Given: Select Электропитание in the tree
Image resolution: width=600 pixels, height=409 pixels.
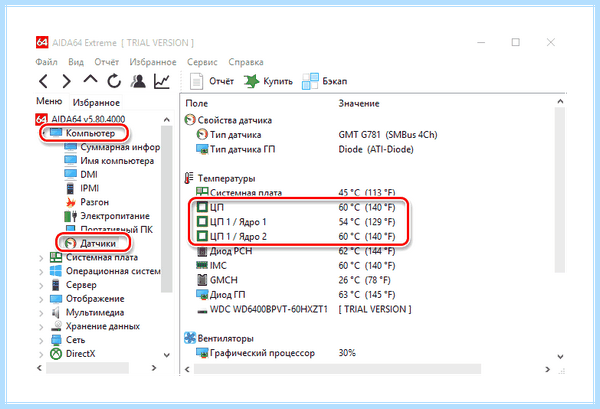Looking at the screenshot, I should (115, 216).
